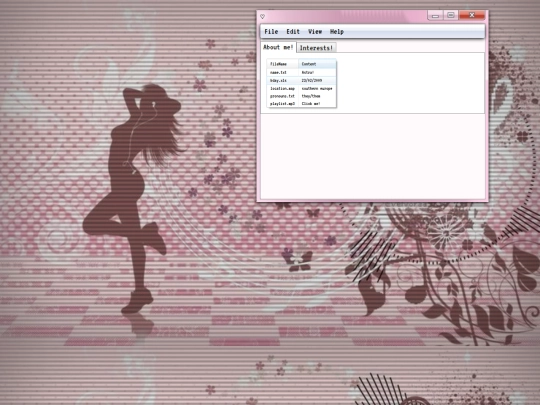
Task: Select the pronouns.txt row
Action: click(301, 96)
